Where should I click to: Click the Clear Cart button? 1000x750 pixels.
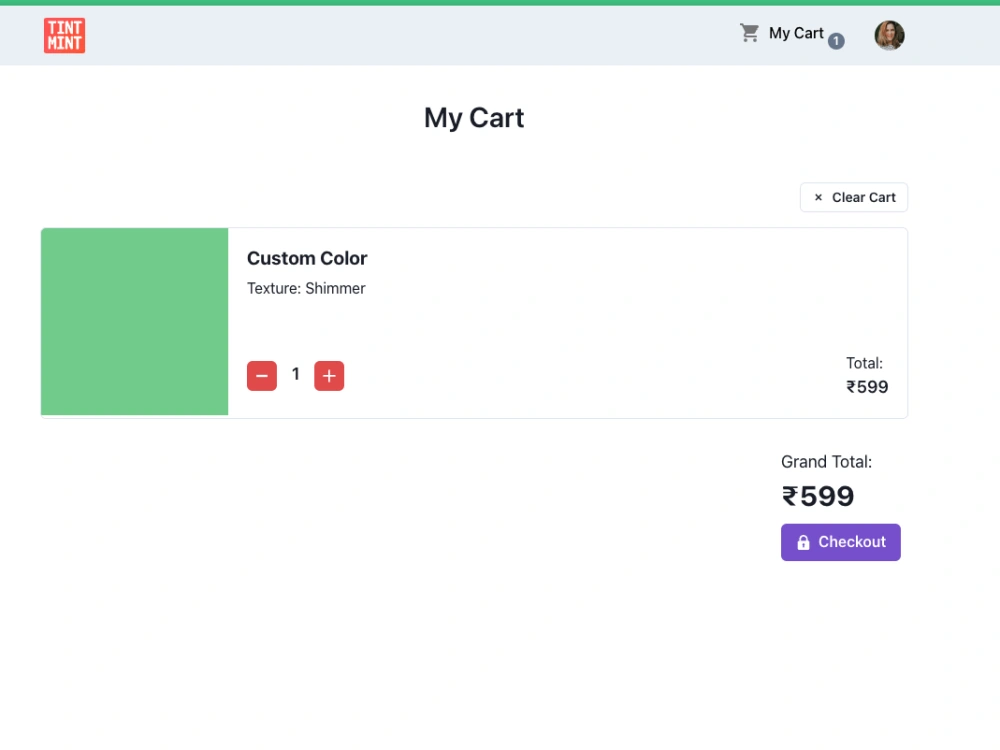coord(853,198)
